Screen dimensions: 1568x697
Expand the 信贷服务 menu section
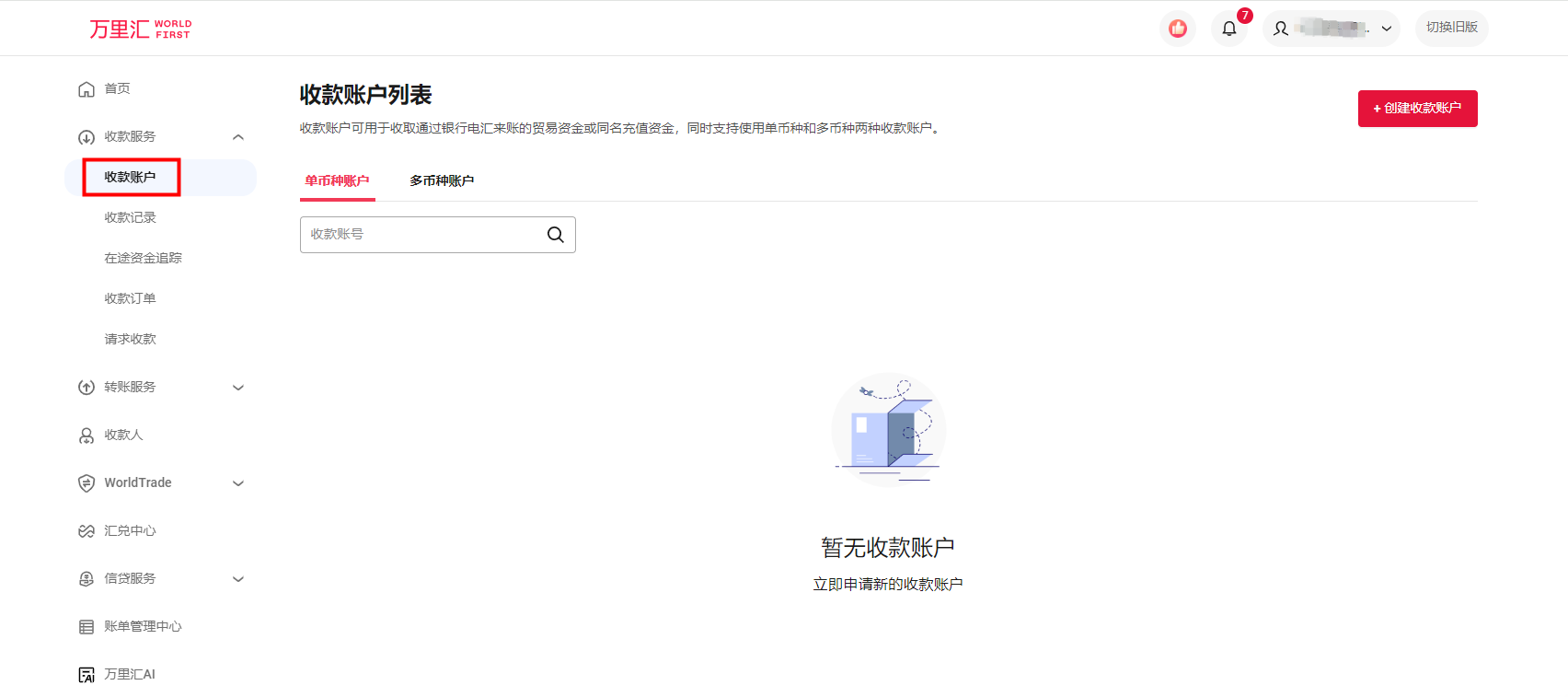coord(238,579)
